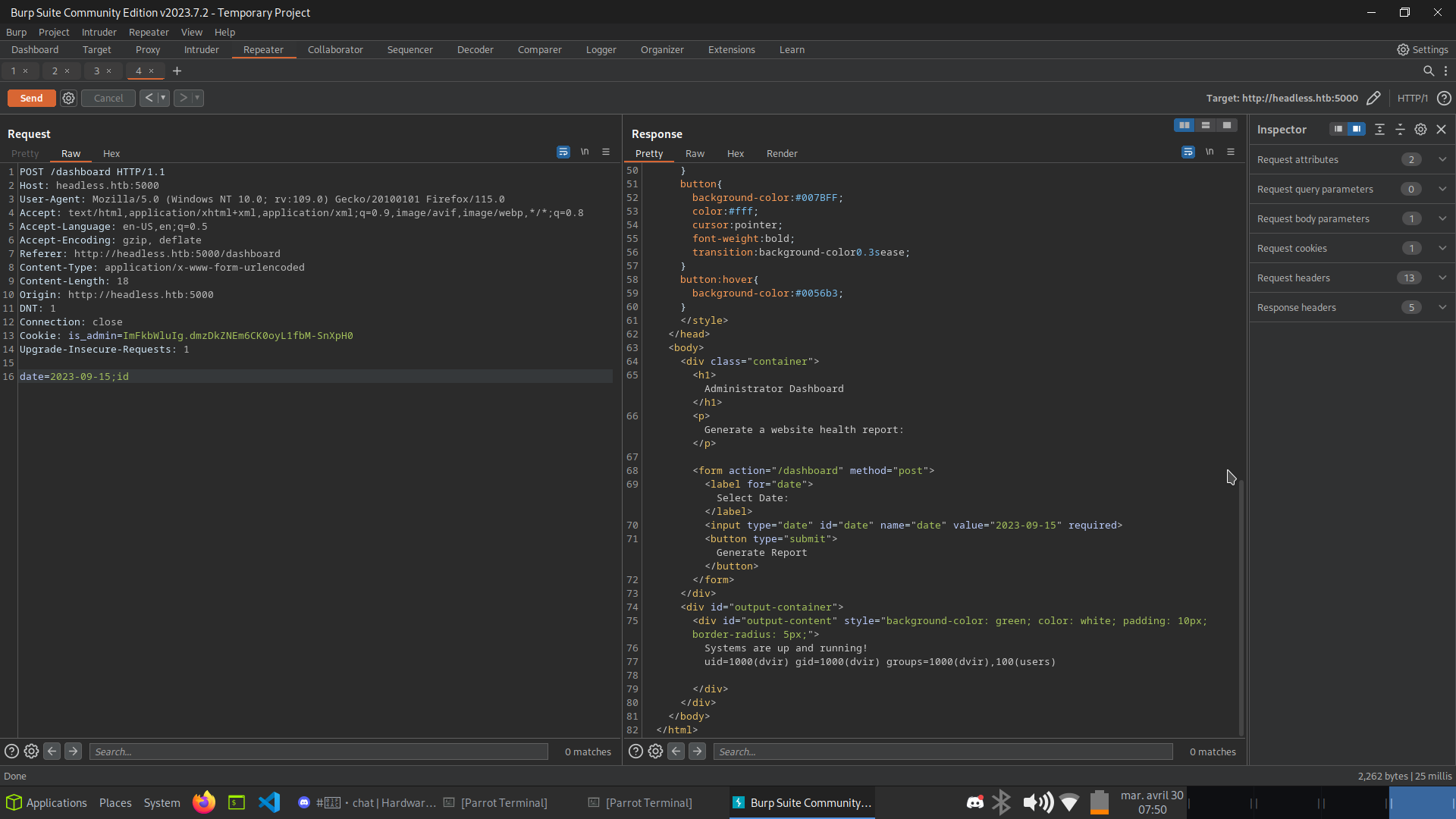Open Repeater send options gear icon
This screenshot has width=1456, height=819.
[x=68, y=98]
